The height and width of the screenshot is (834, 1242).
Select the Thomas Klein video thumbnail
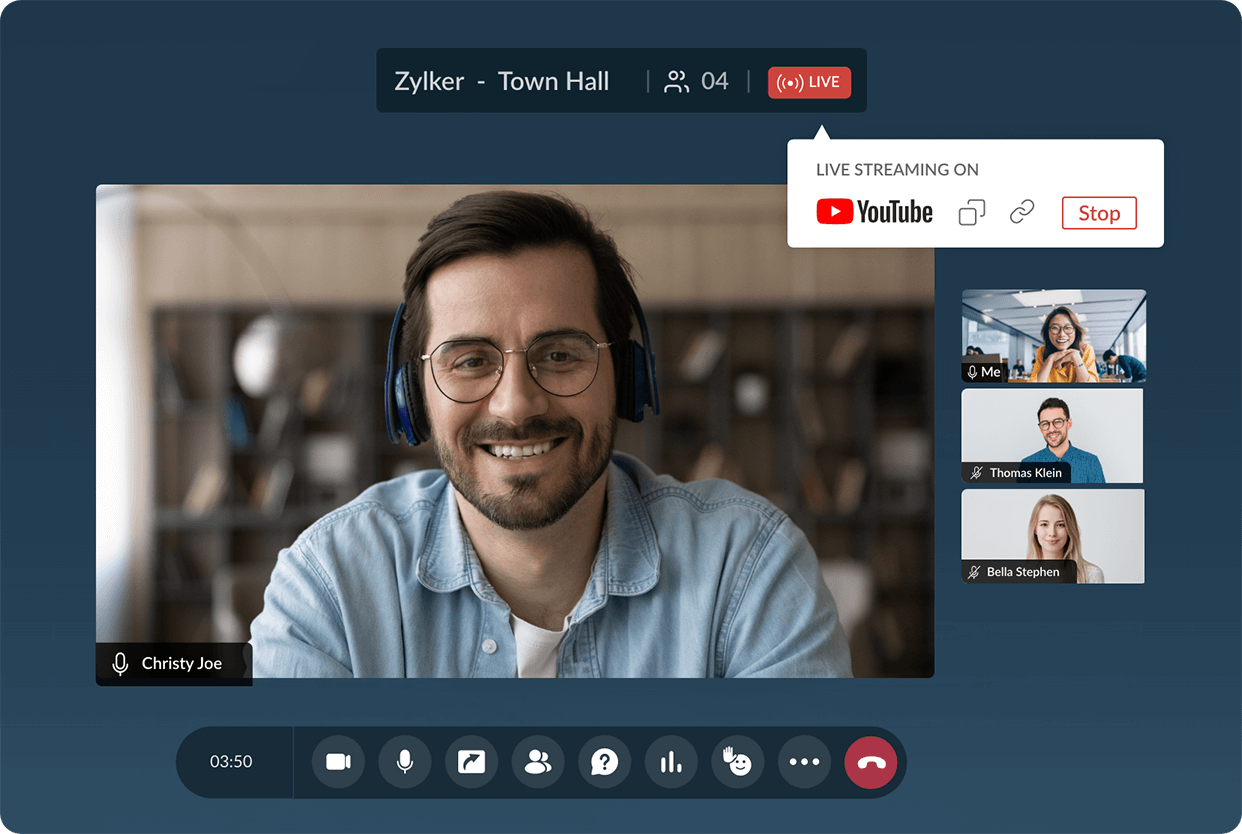tap(1052, 435)
